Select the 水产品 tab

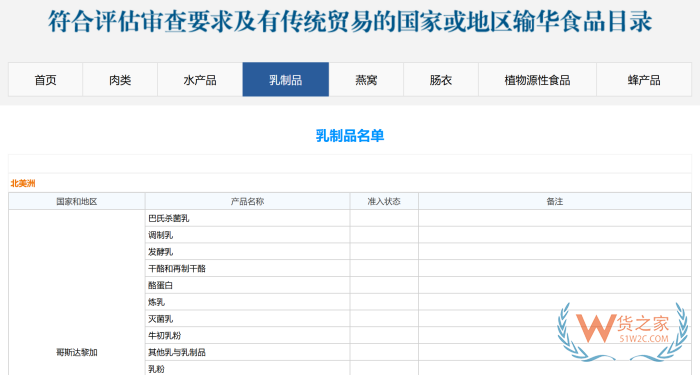coord(200,80)
